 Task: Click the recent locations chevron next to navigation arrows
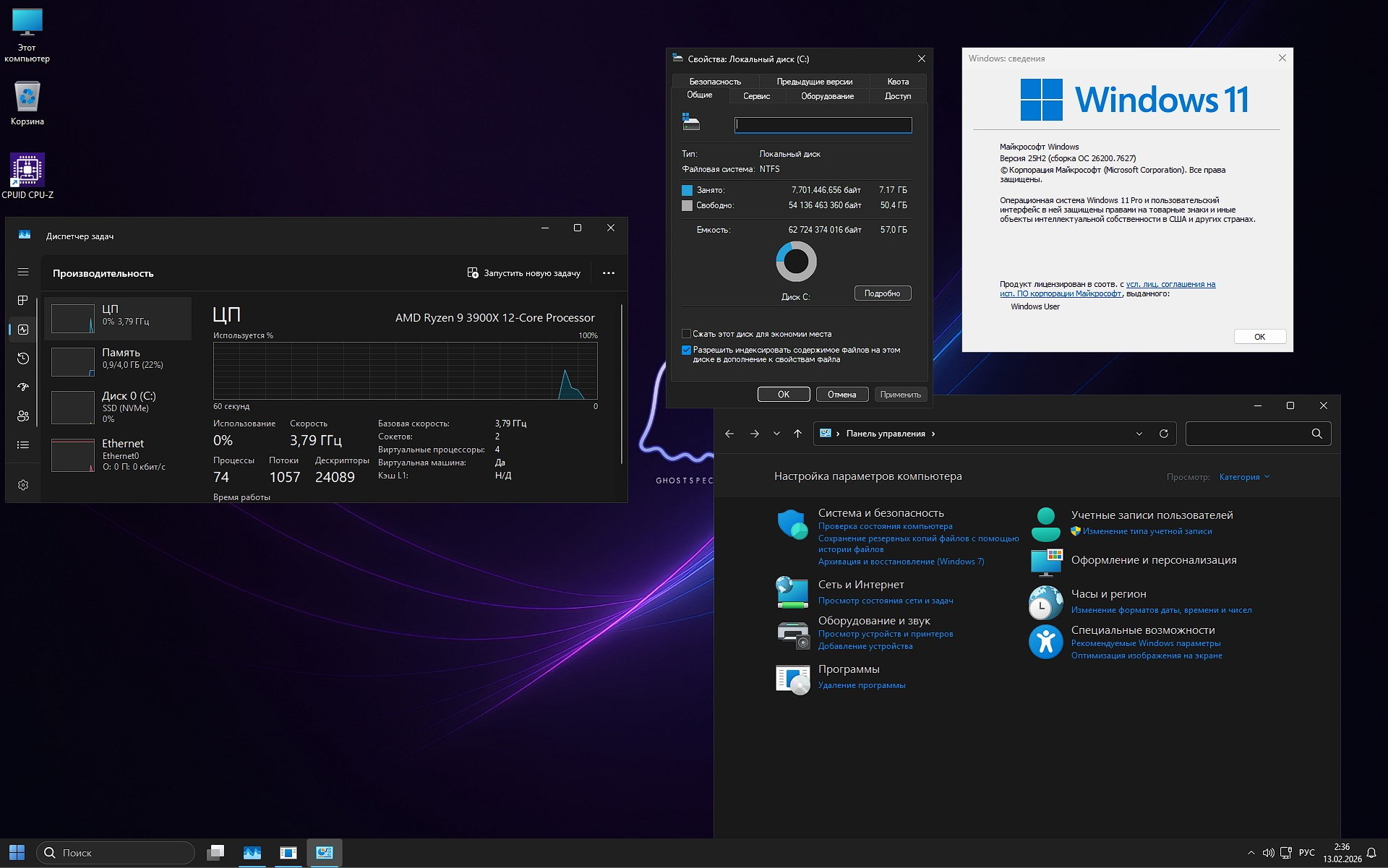point(776,434)
